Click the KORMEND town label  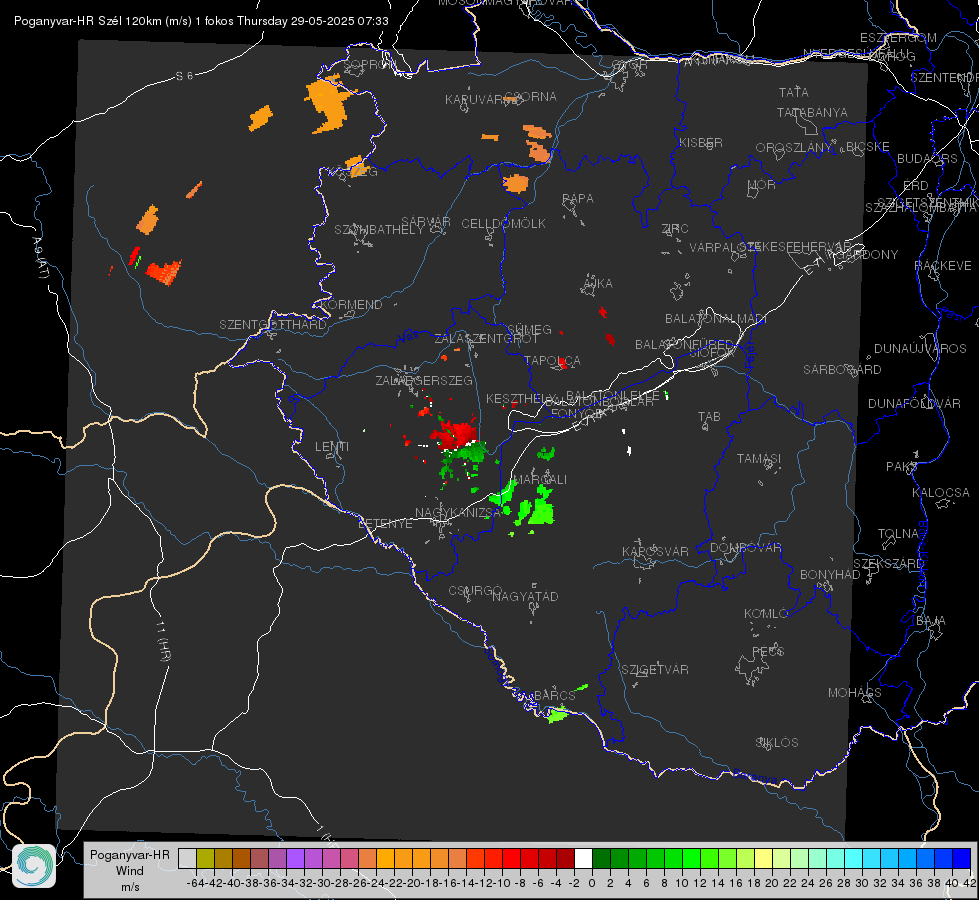click(x=350, y=305)
